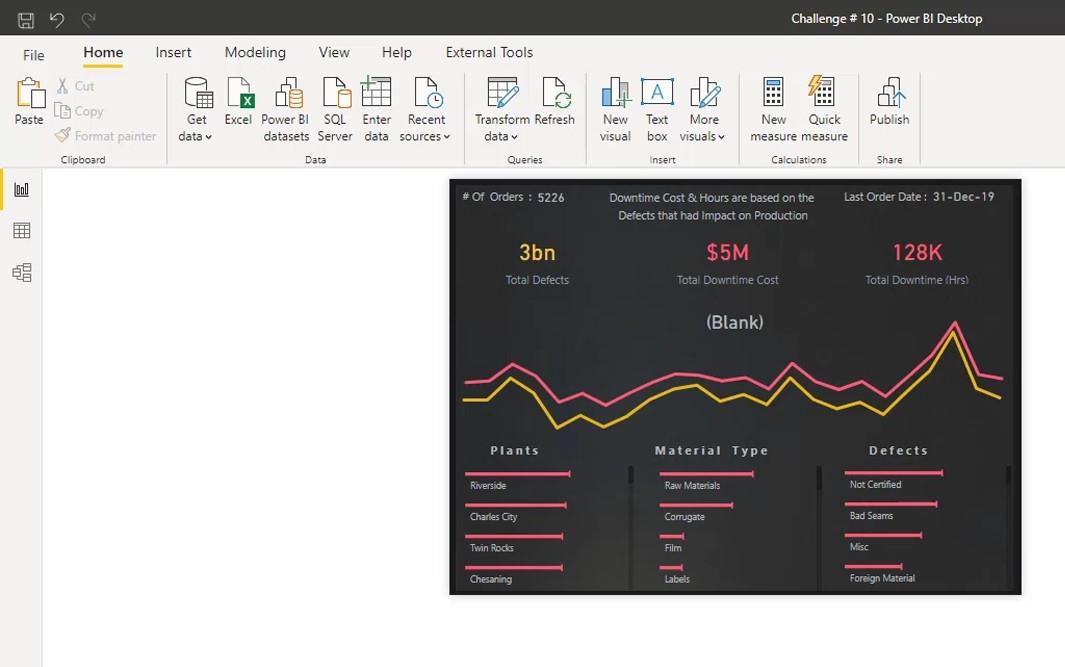
Task: Switch to the Insert tab
Action: coord(173,52)
